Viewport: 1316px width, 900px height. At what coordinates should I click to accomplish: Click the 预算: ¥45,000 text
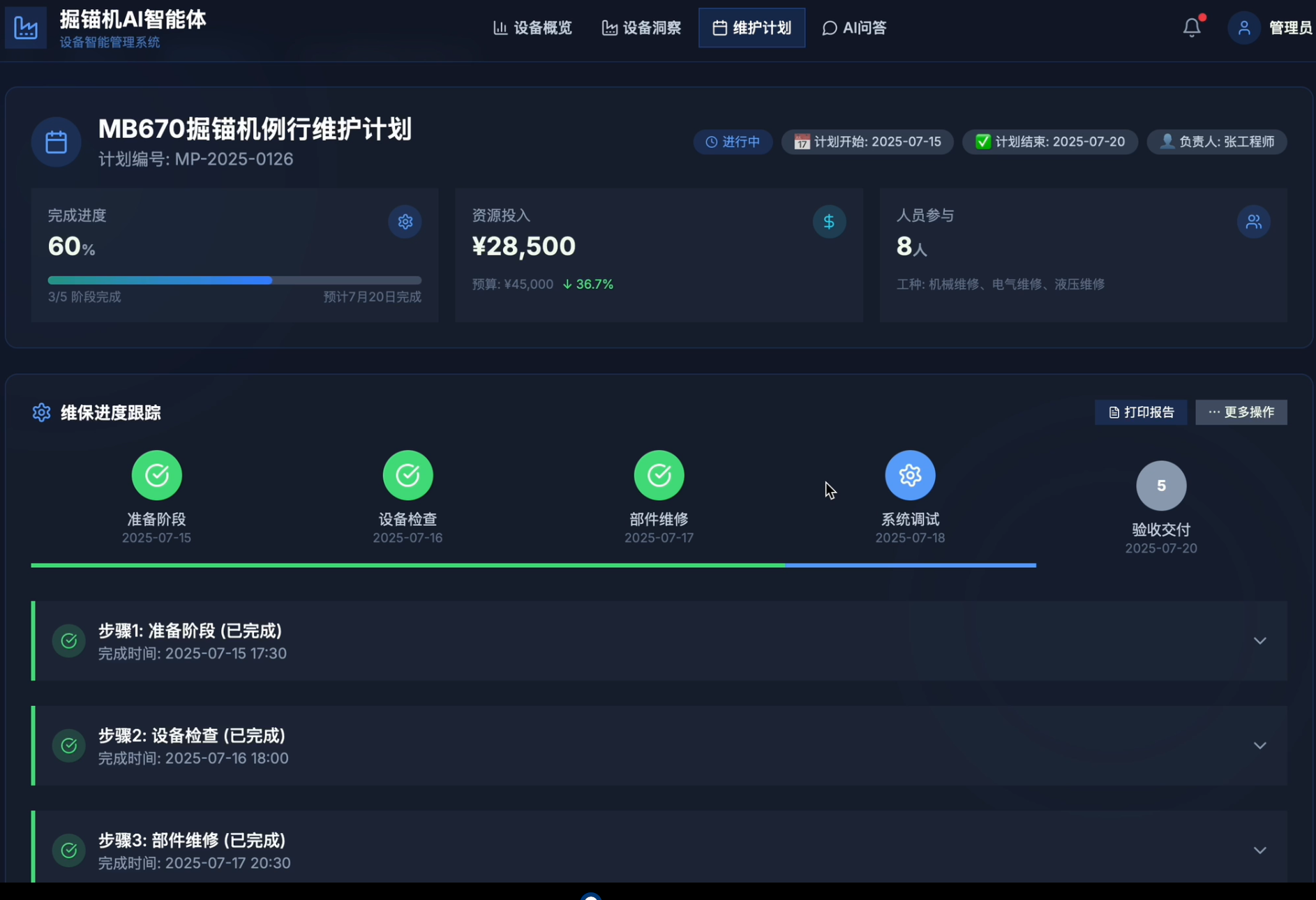coord(513,284)
